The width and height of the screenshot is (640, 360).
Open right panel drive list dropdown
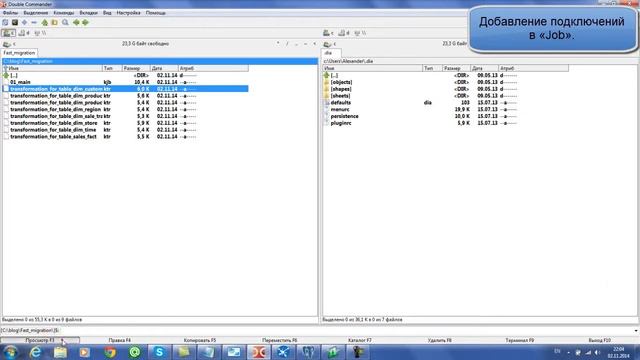[x=329, y=44]
